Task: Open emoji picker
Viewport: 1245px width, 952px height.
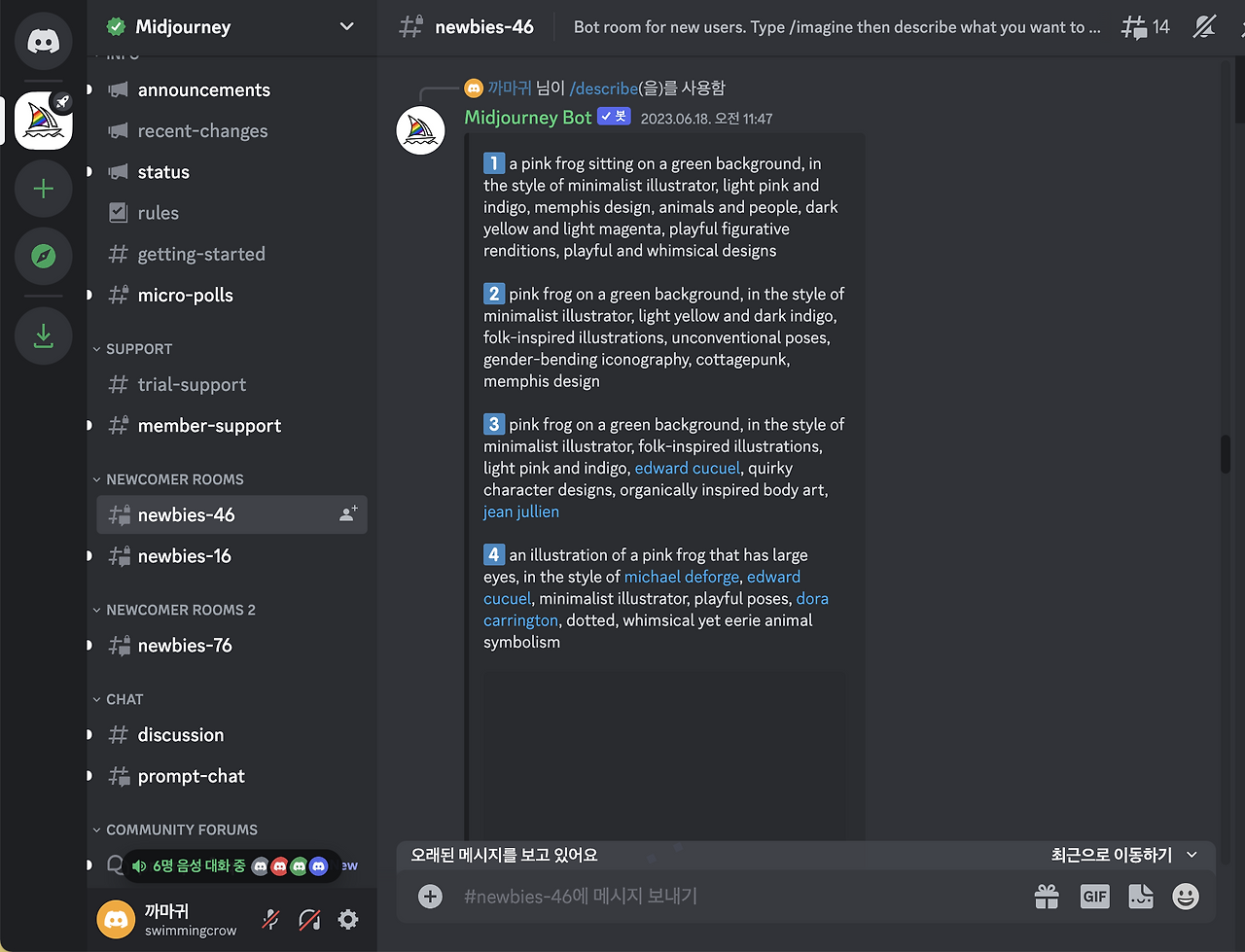Action: [x=1186, y=897]
